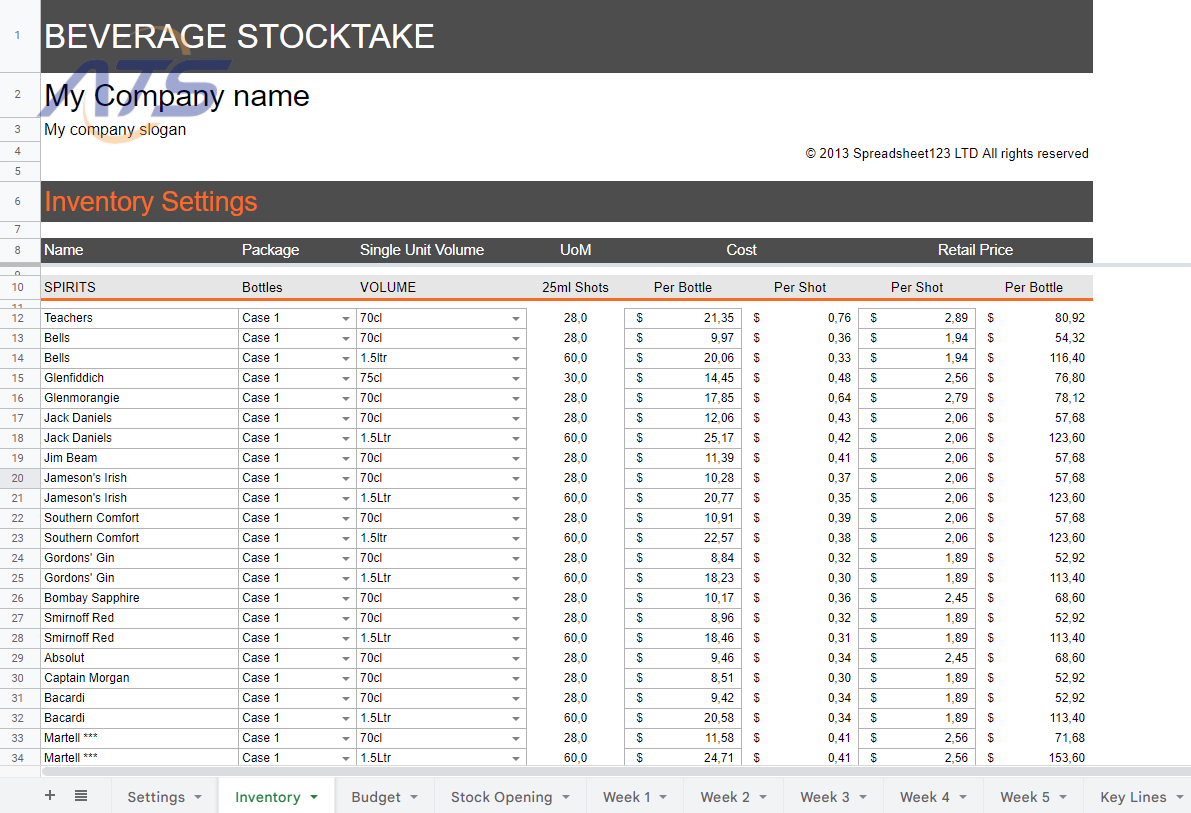Click the Inventory Settings heading
This screenshot has height=813, width=1191.
pos(151,202)
